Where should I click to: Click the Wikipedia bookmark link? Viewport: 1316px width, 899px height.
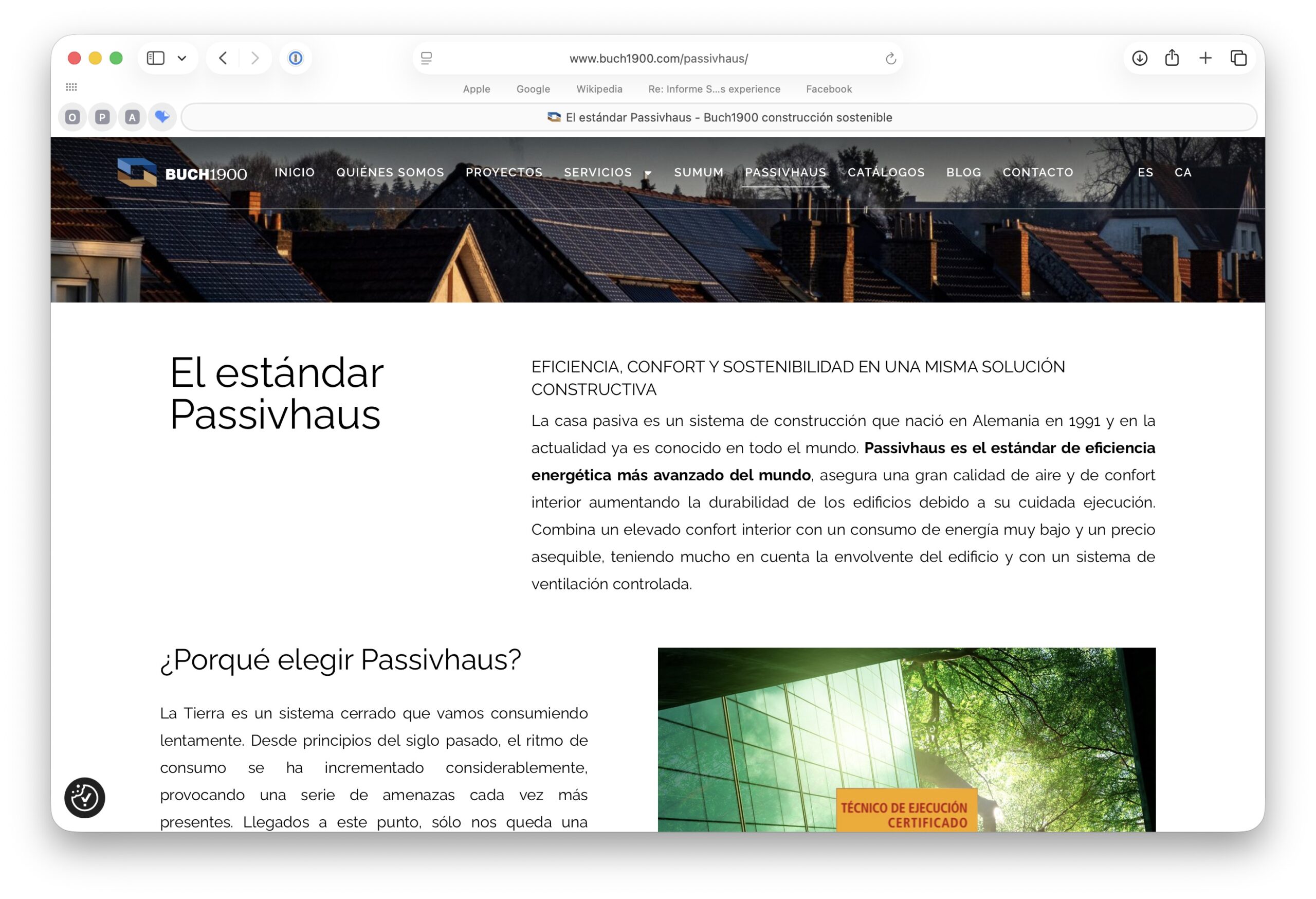click(598, 89)
